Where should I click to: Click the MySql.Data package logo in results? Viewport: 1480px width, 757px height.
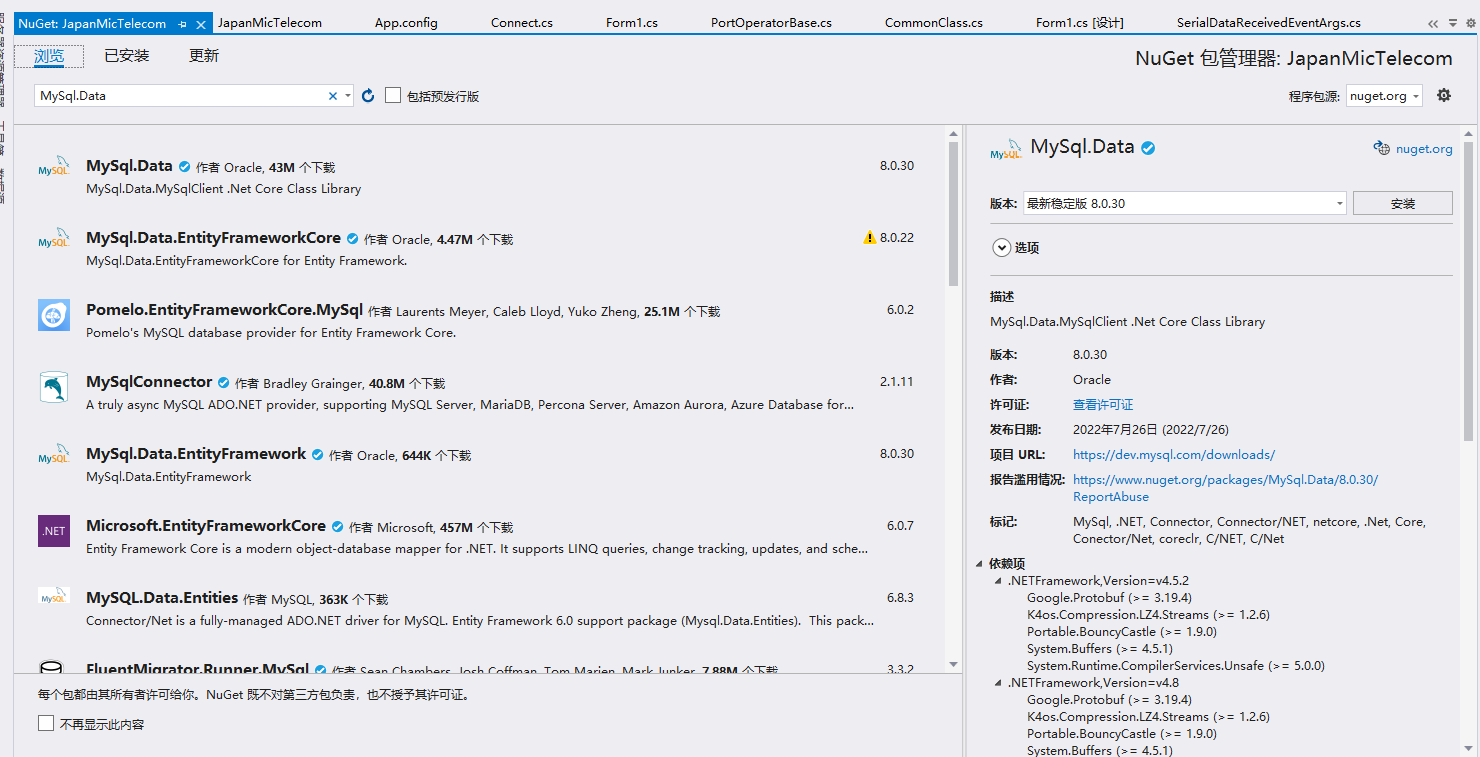tap(54, 166)
